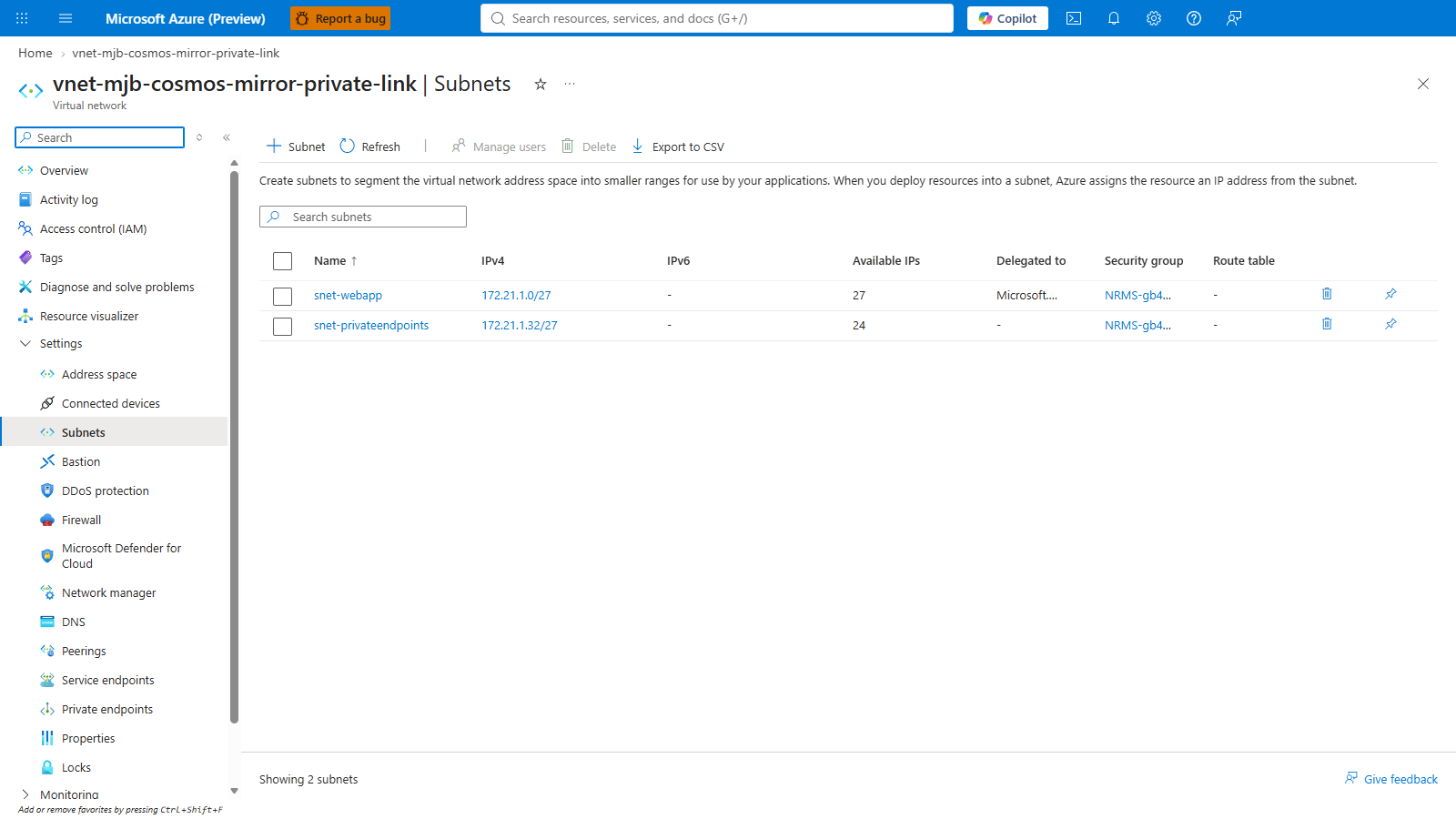Image resolution: width=1456 pixels, height=819 pixels.
Task: Favorite this resource with the star icon
Action: click(541, 84)
